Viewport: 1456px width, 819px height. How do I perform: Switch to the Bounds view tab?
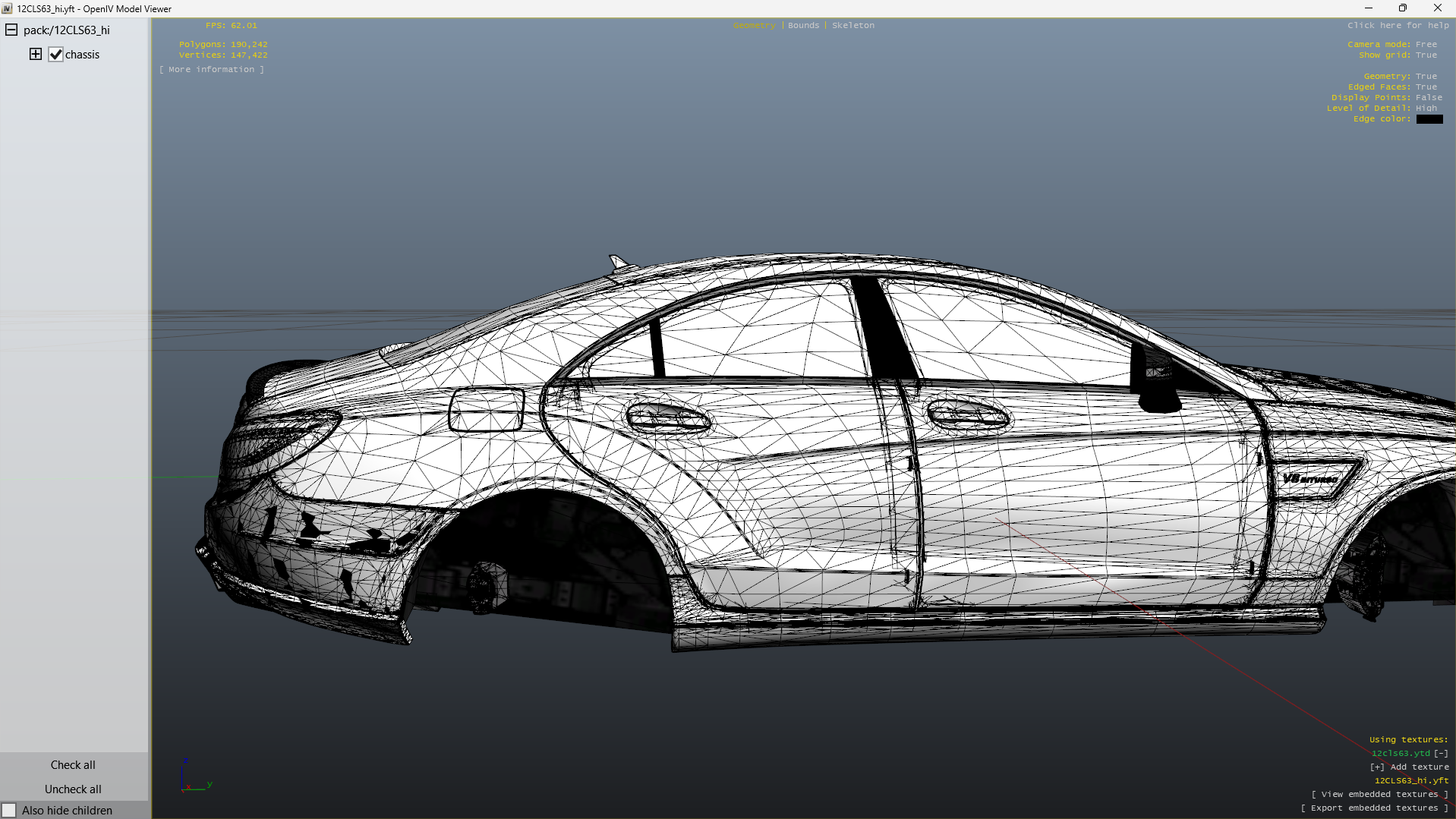(x=803, y=26)
